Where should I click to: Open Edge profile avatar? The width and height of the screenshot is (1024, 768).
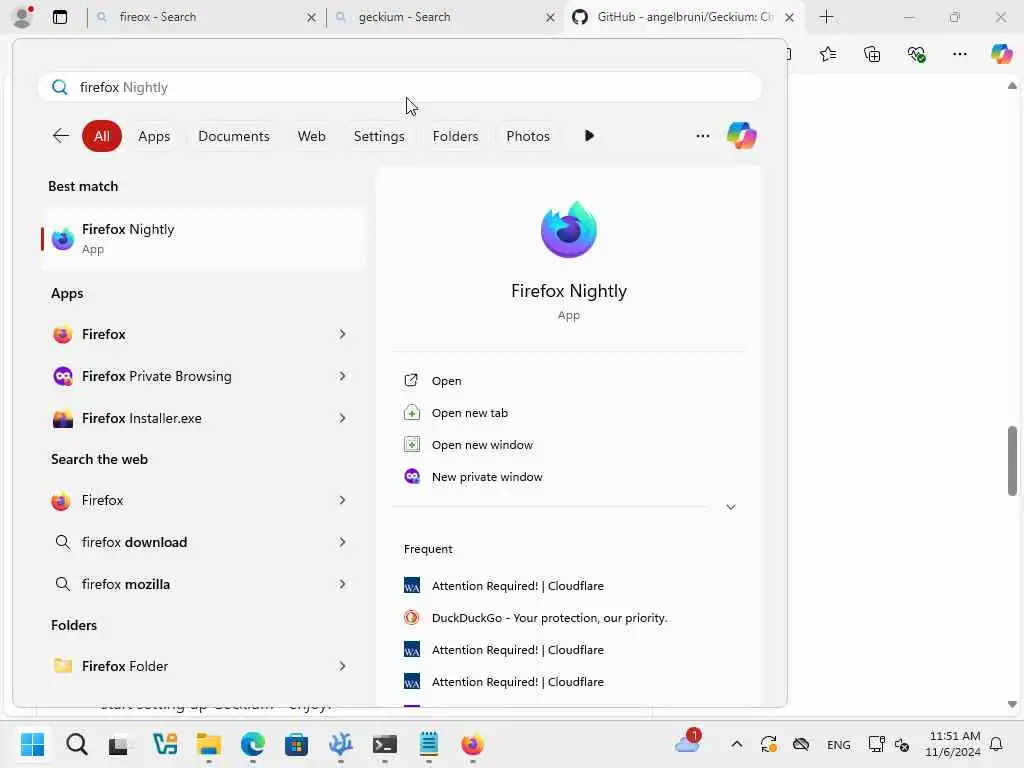[24, 17]
